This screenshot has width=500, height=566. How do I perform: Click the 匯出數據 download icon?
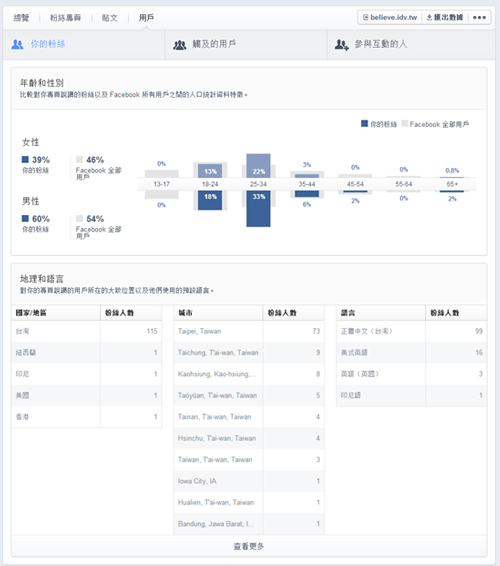429,17
